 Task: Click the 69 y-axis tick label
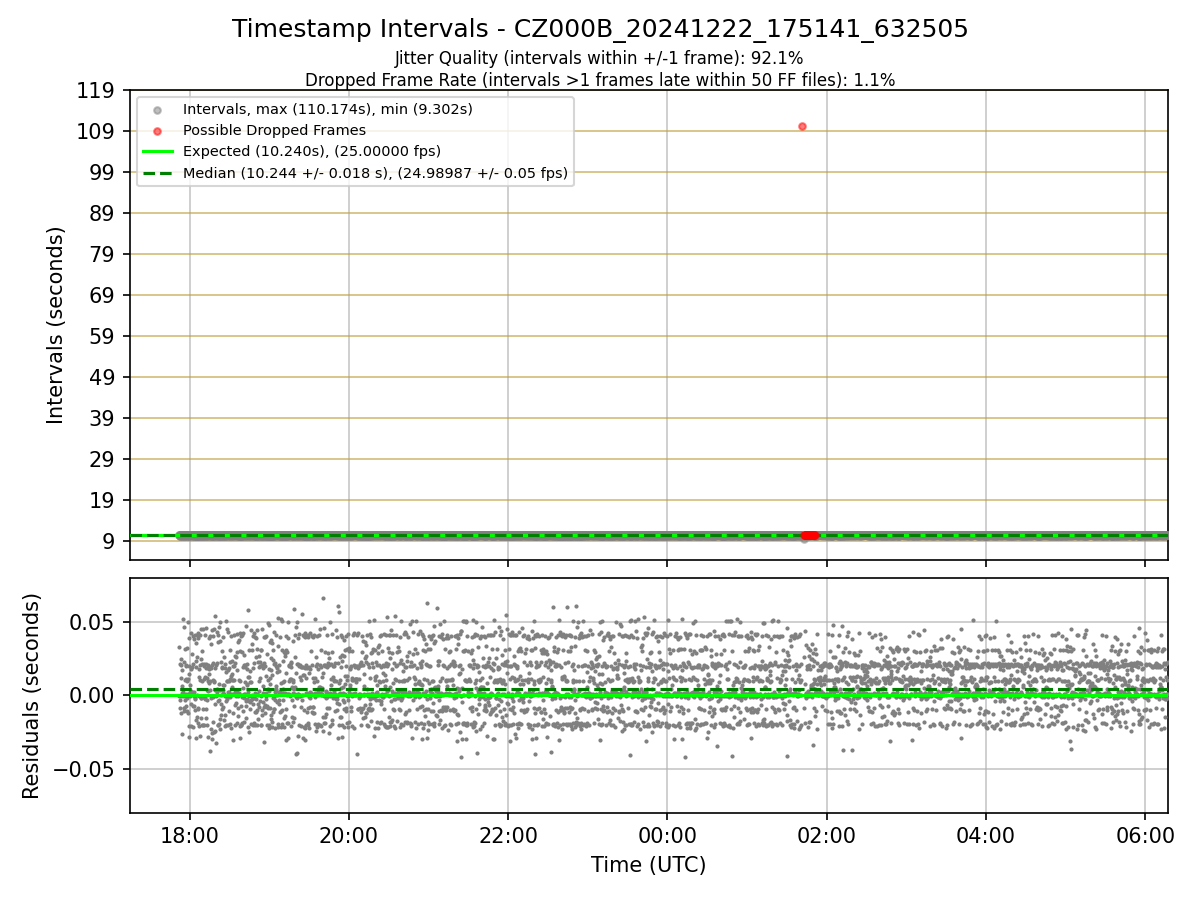click(104, 296)
